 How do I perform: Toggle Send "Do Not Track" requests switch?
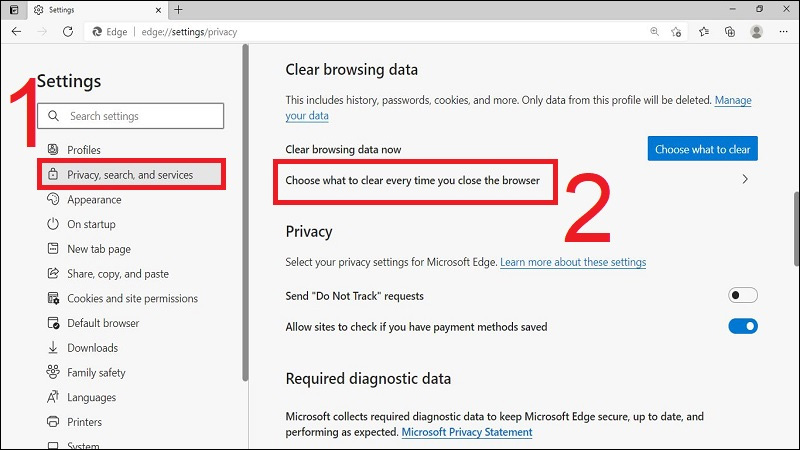coord(743,295)
